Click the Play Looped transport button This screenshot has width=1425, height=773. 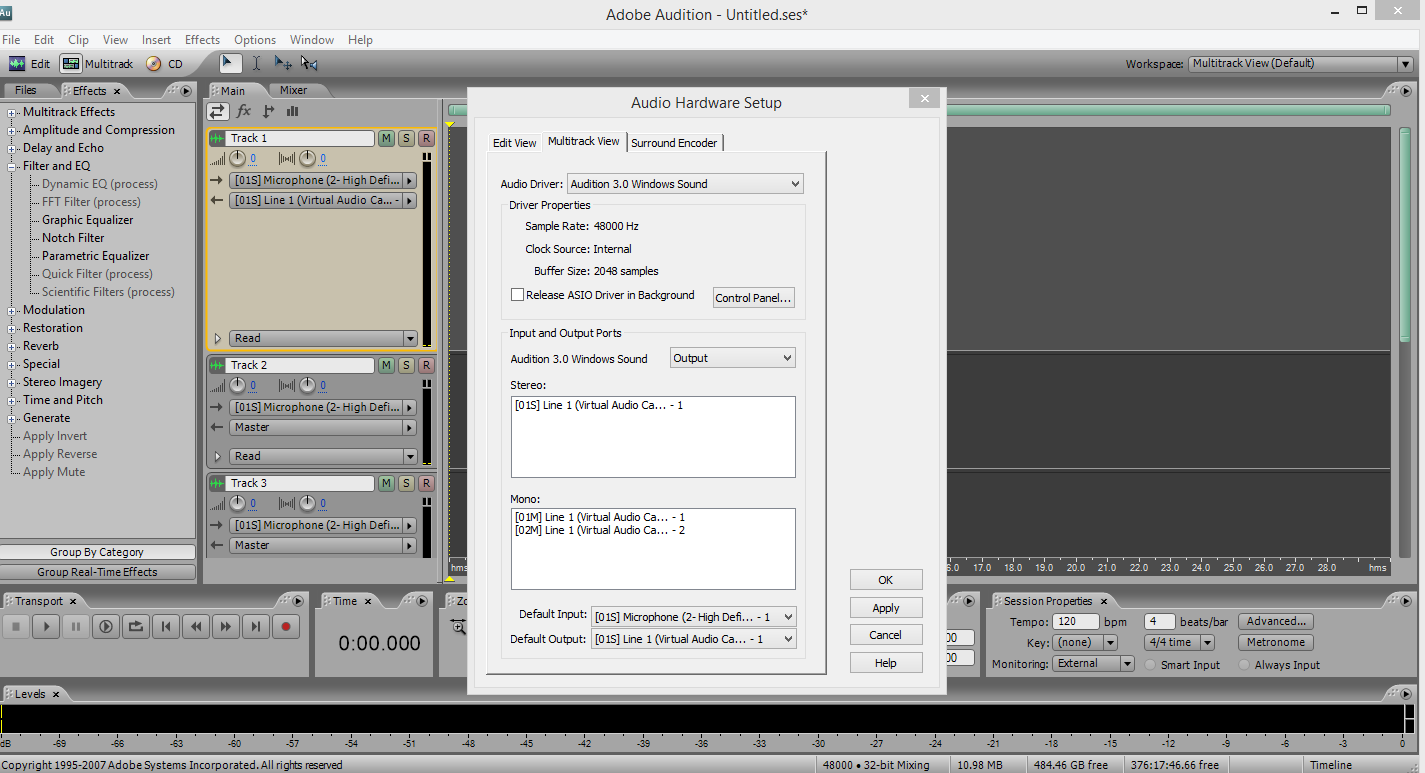(x=136, y=626)
